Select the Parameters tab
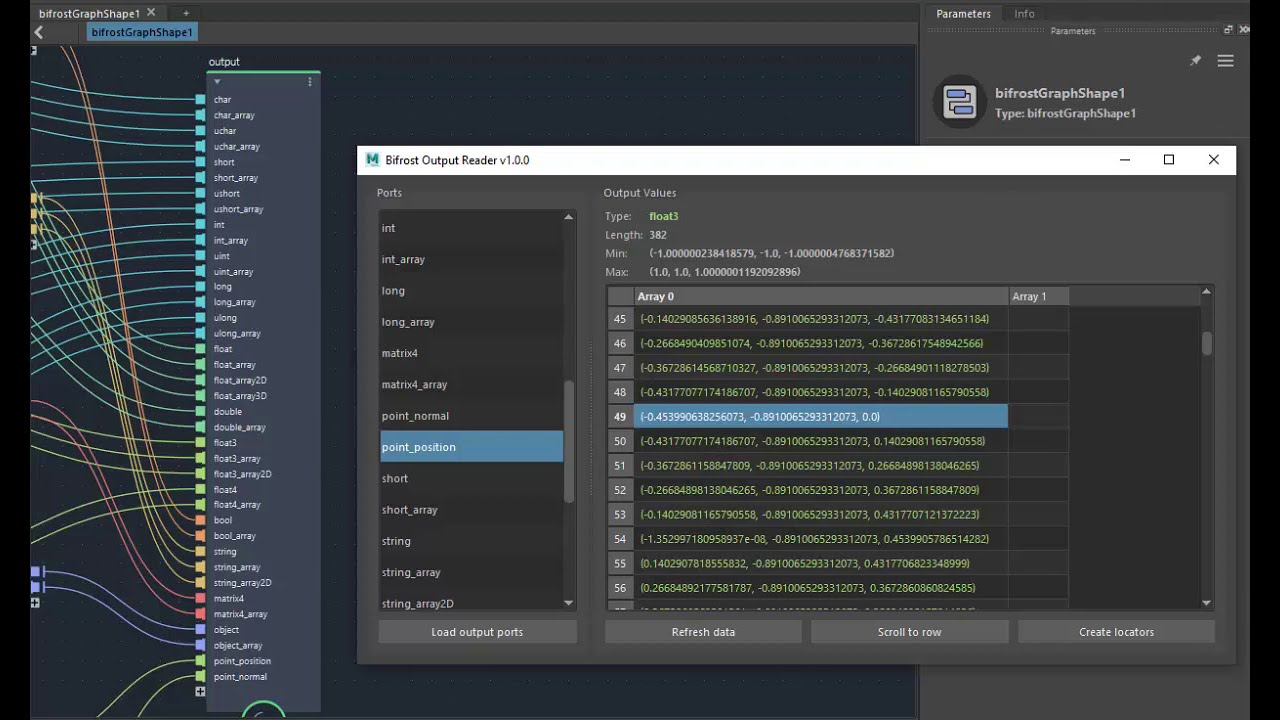Viewport: 1280px width, 720px height. coord(963,14)
